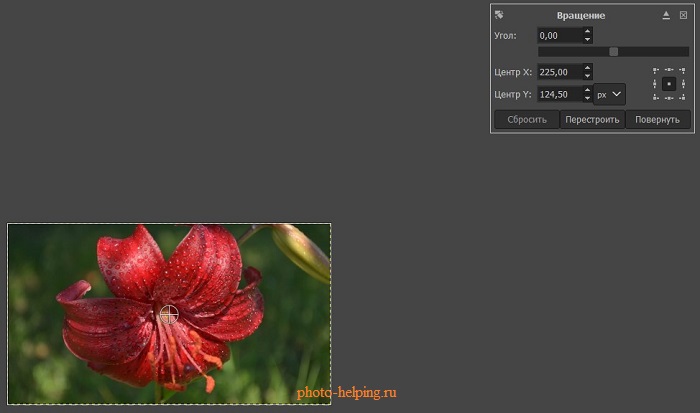Set pivot to bottom-right corner
The width and height of the screenshot is (700, 413).
pyautogui.click(x=682, y=97)
